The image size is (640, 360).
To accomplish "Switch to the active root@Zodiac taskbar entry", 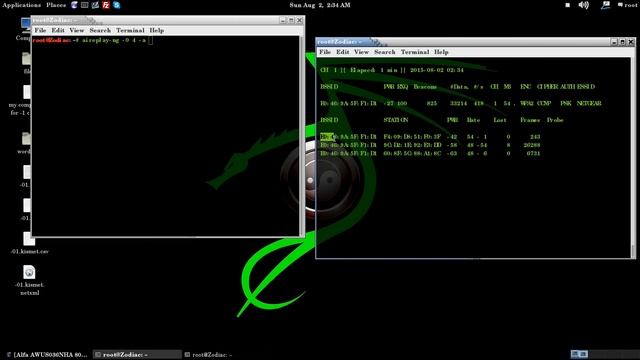I will [137, 355].
